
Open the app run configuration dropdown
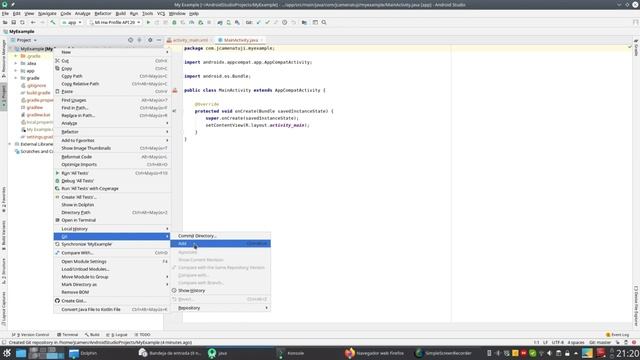pos(72,22)
